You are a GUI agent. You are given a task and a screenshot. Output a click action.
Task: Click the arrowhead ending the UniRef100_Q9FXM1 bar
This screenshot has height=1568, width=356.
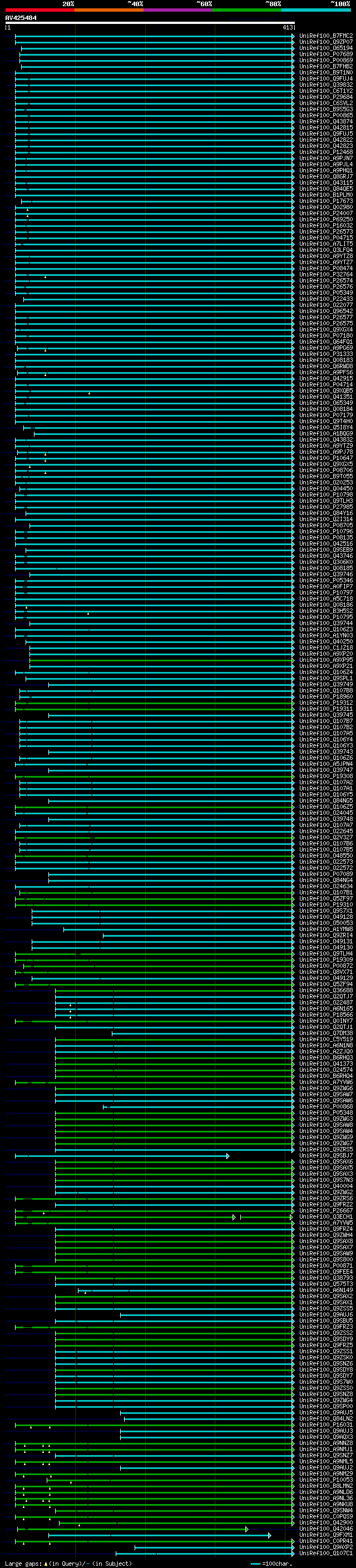(270, 1536)
